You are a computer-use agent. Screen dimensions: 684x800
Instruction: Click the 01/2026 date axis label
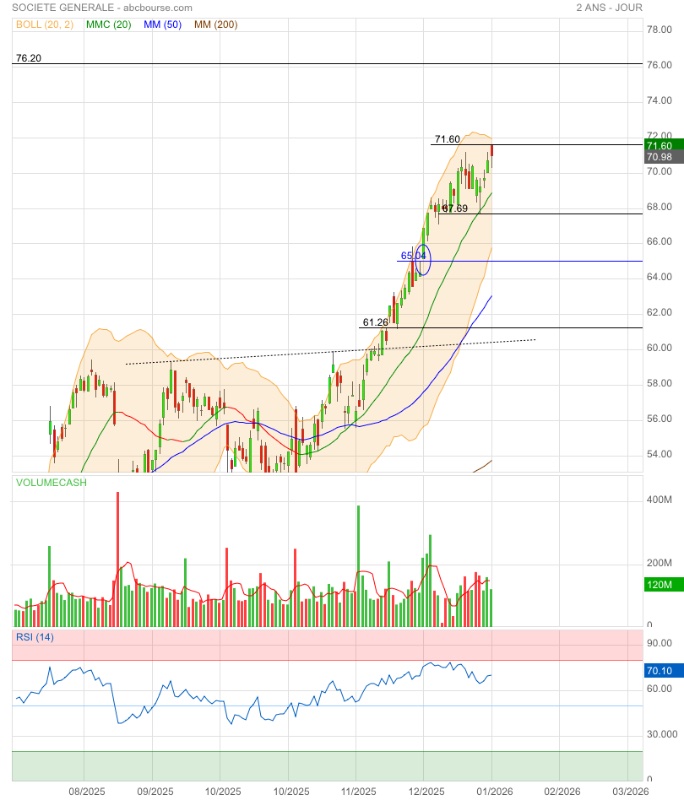494,791
